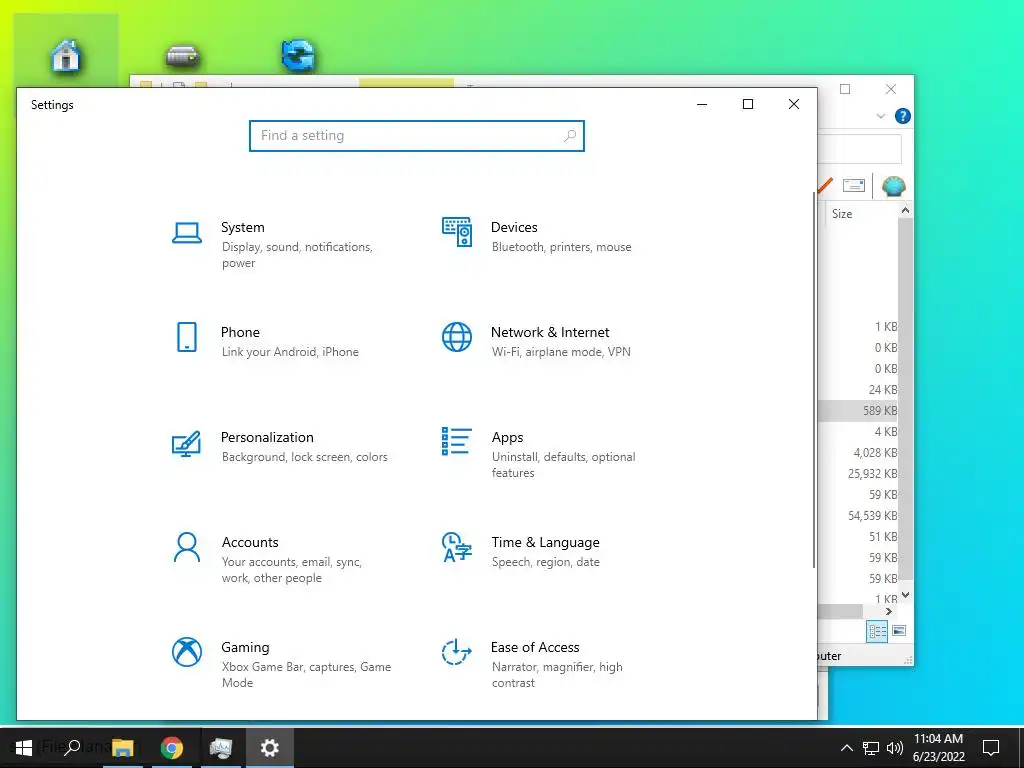1024x768 pixels.
Task: Click the Apps list icon
Action: pyautogui.click(x=456, y=441)
